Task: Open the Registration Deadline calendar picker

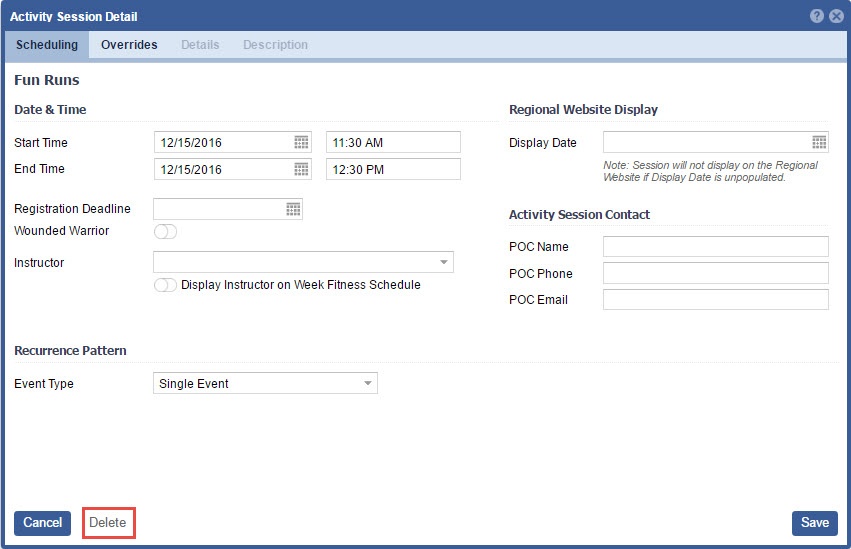Action: pyautogui.click(x=293, y=209)
